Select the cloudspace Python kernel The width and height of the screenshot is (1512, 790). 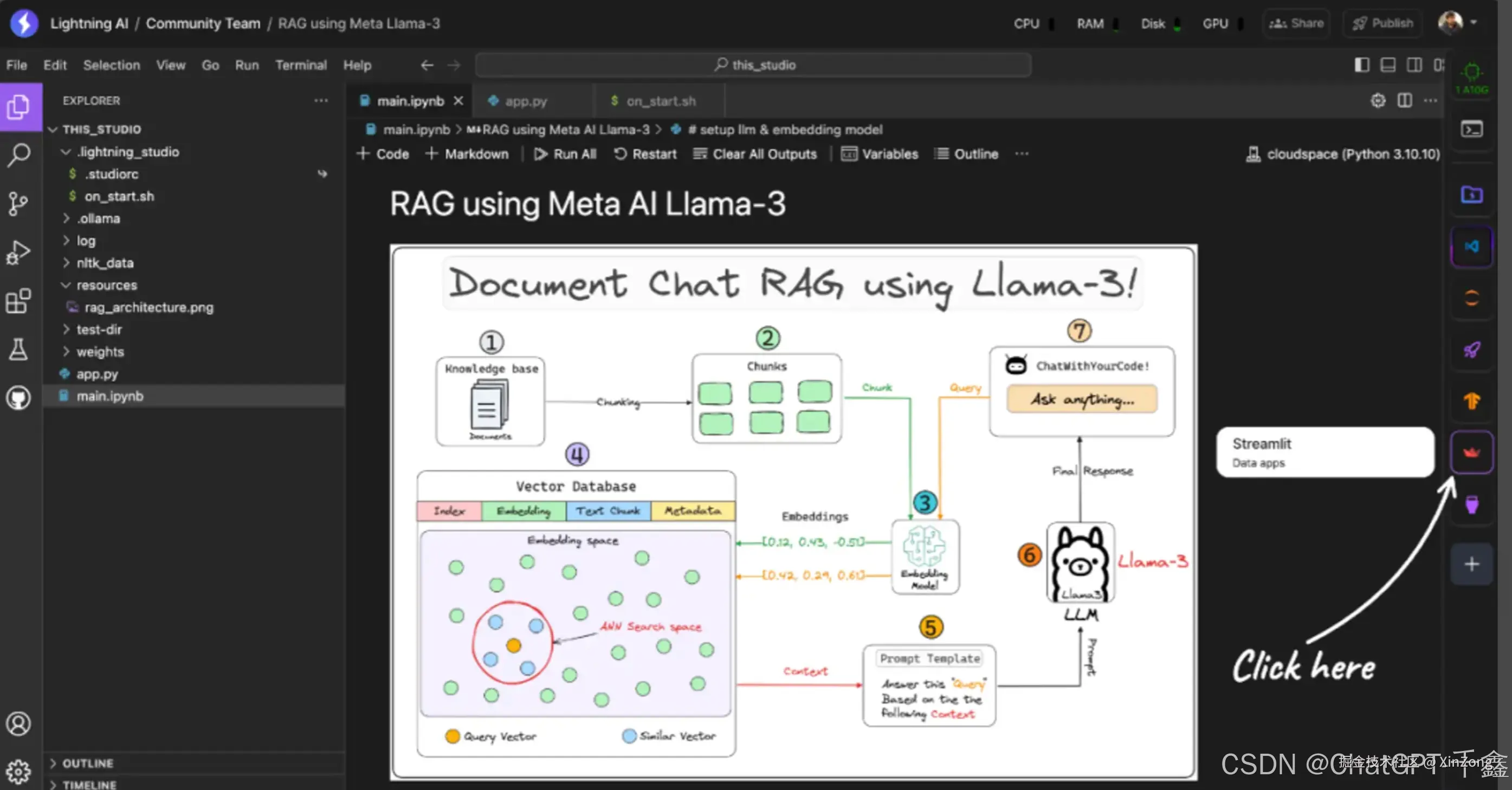tap(1343, 154)
